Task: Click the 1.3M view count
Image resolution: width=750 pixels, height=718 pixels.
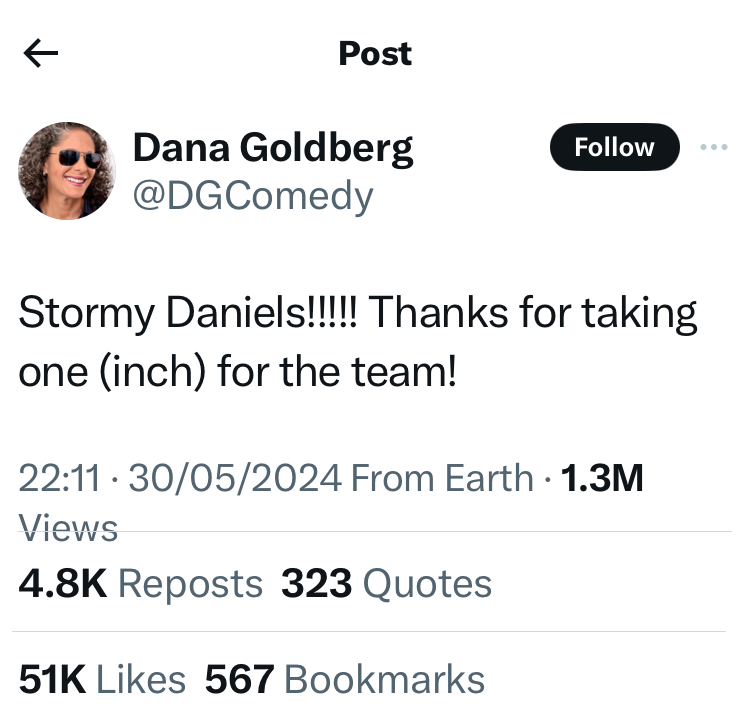Action: 602,479
